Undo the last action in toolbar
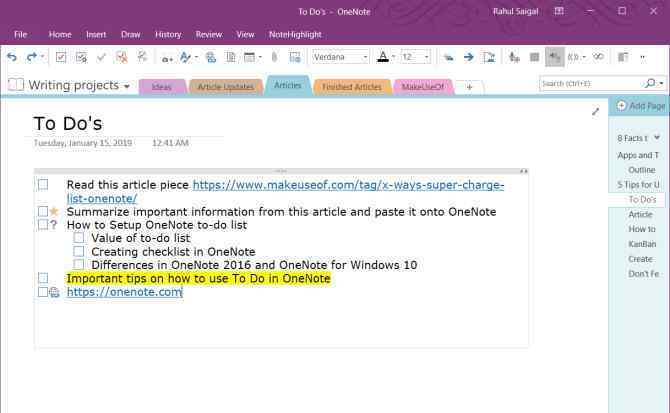670x413 pixels. [x=12, y=57]
